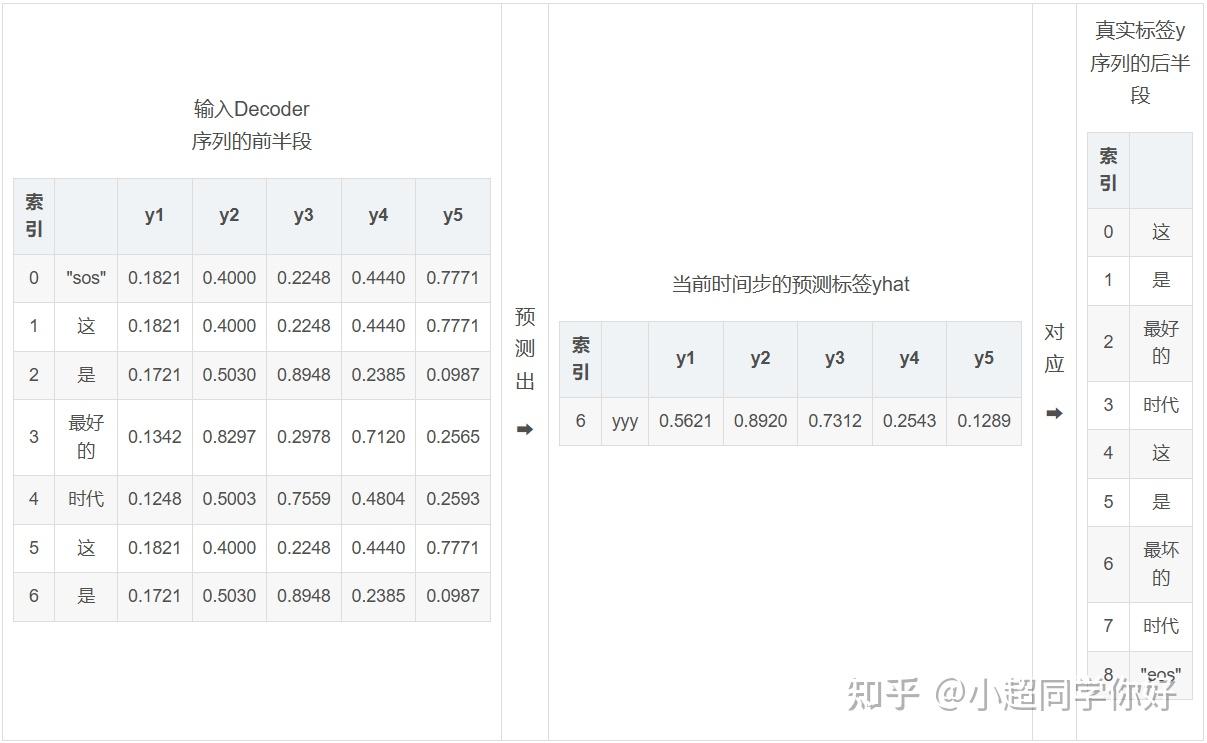Click the 索引 header of the 真实标签 table

(1108, 170)
